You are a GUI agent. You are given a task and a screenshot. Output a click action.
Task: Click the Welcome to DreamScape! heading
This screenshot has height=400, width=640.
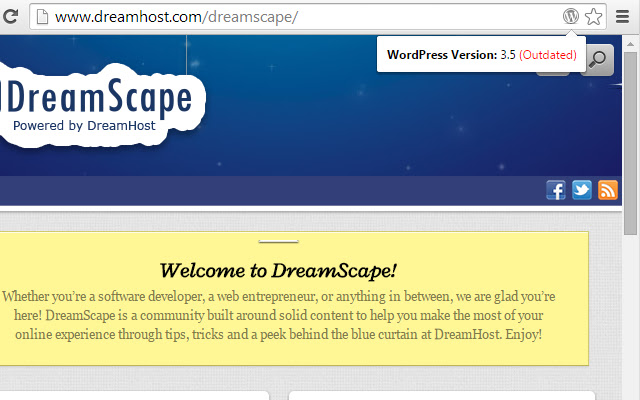click(x=278, y=271)
